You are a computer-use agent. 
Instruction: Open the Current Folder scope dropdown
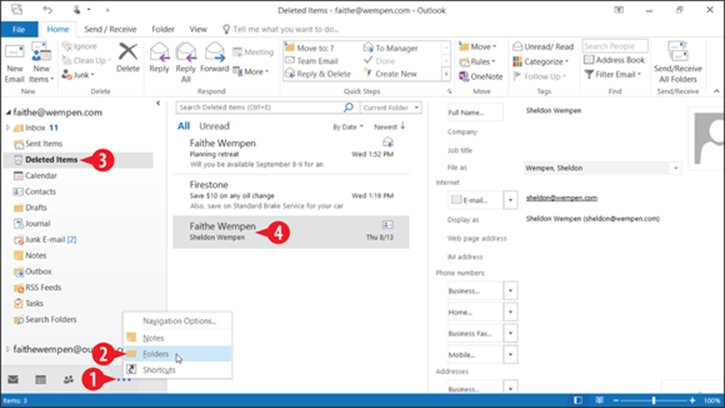point(391,108)
